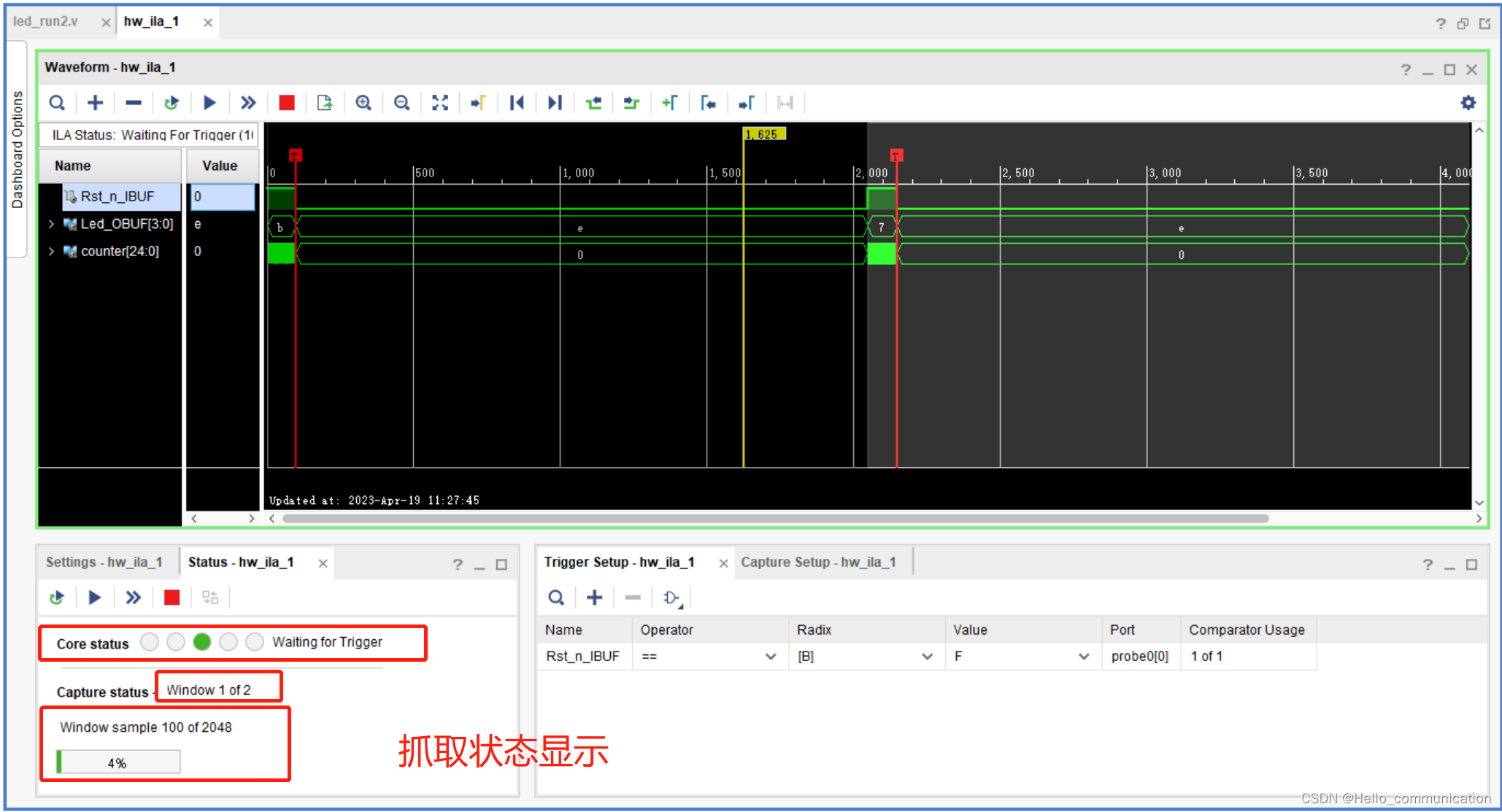Screen dimensions: 1502x812
Task: Open the waveform settings gear
Action: [1468, 102]
